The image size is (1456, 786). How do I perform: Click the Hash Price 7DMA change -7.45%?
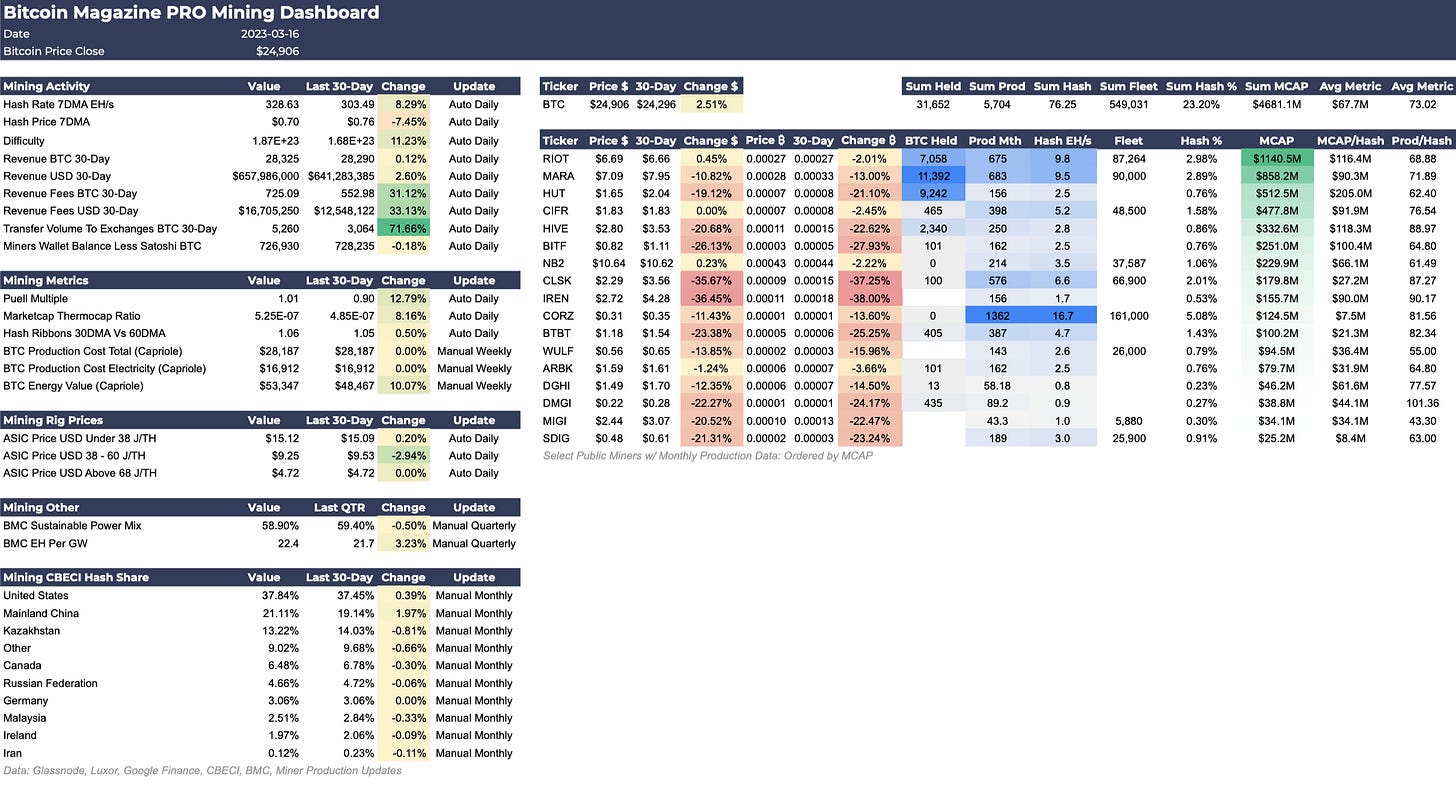point(403,122)
